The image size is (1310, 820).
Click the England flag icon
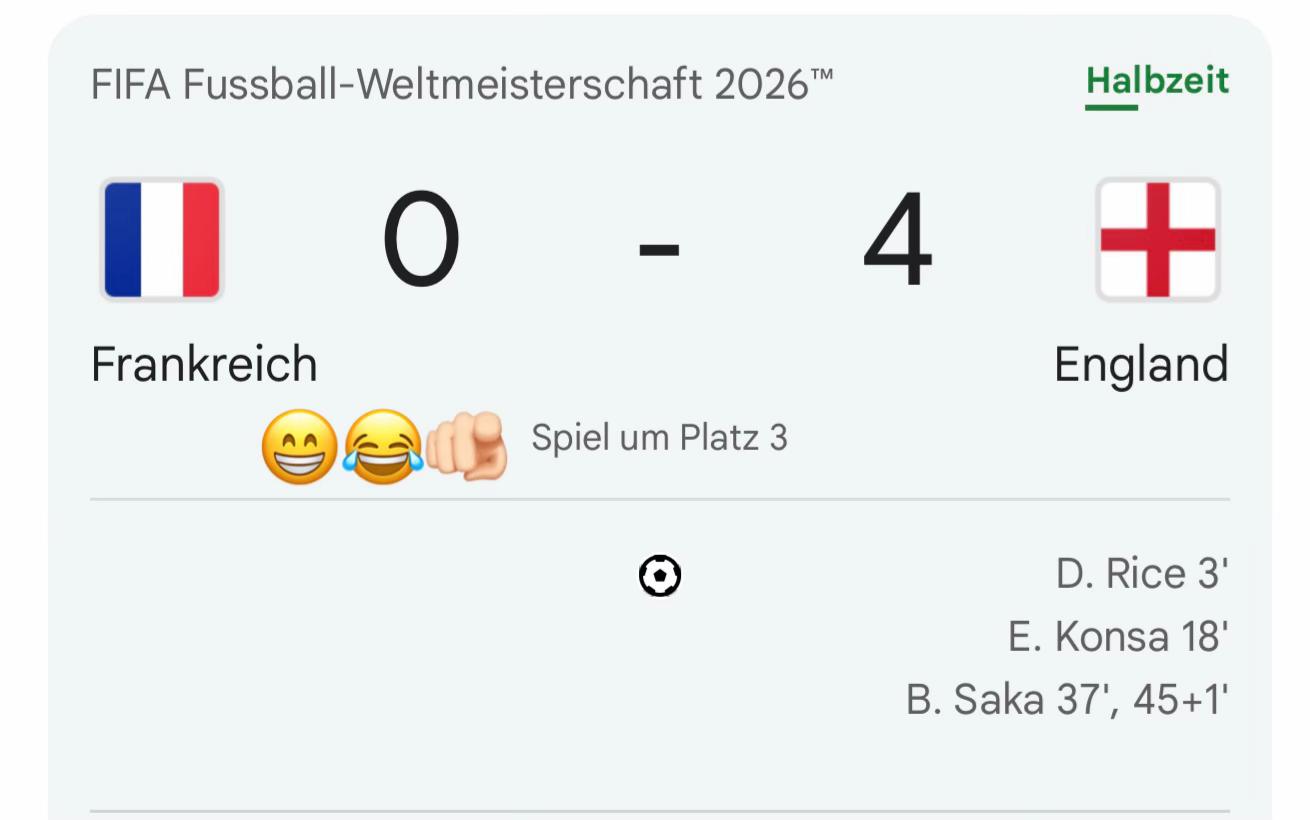1158,240
